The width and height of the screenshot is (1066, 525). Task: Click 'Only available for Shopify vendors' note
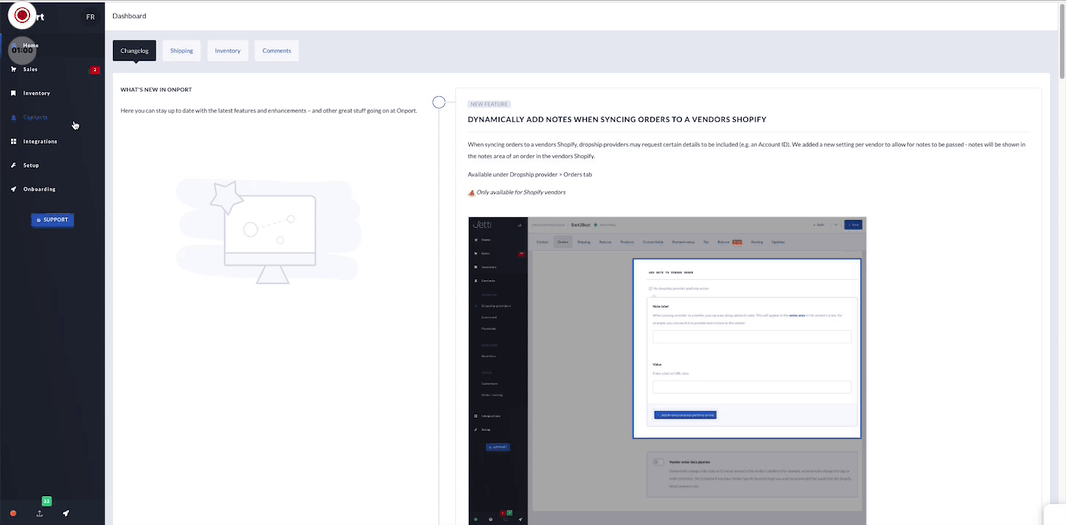(521, 192)
